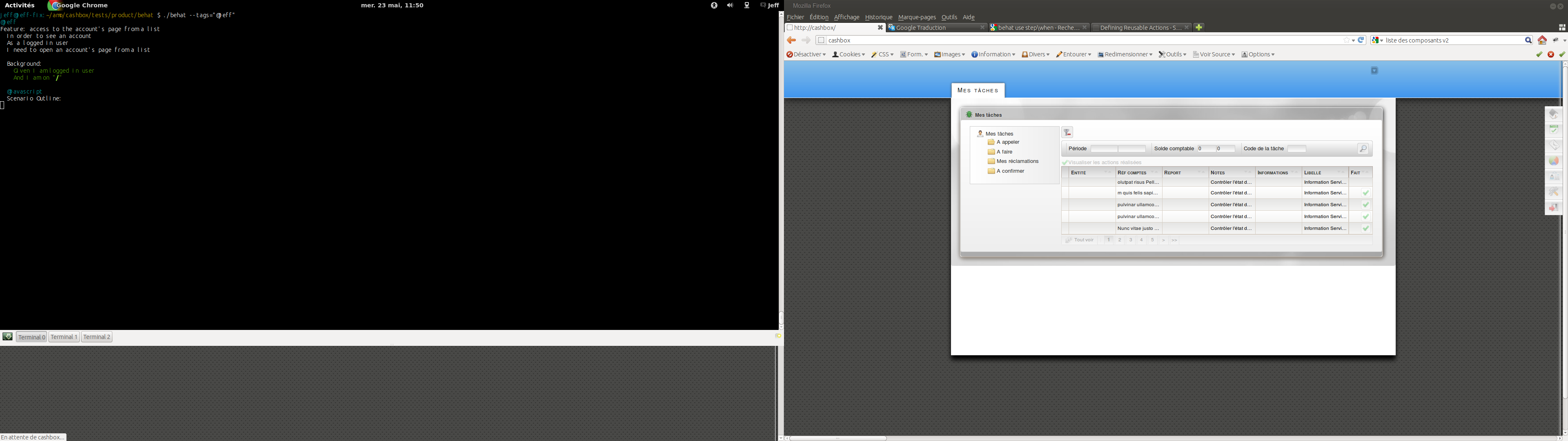Open the envelope mail sidebar icon

point(1554,146)
